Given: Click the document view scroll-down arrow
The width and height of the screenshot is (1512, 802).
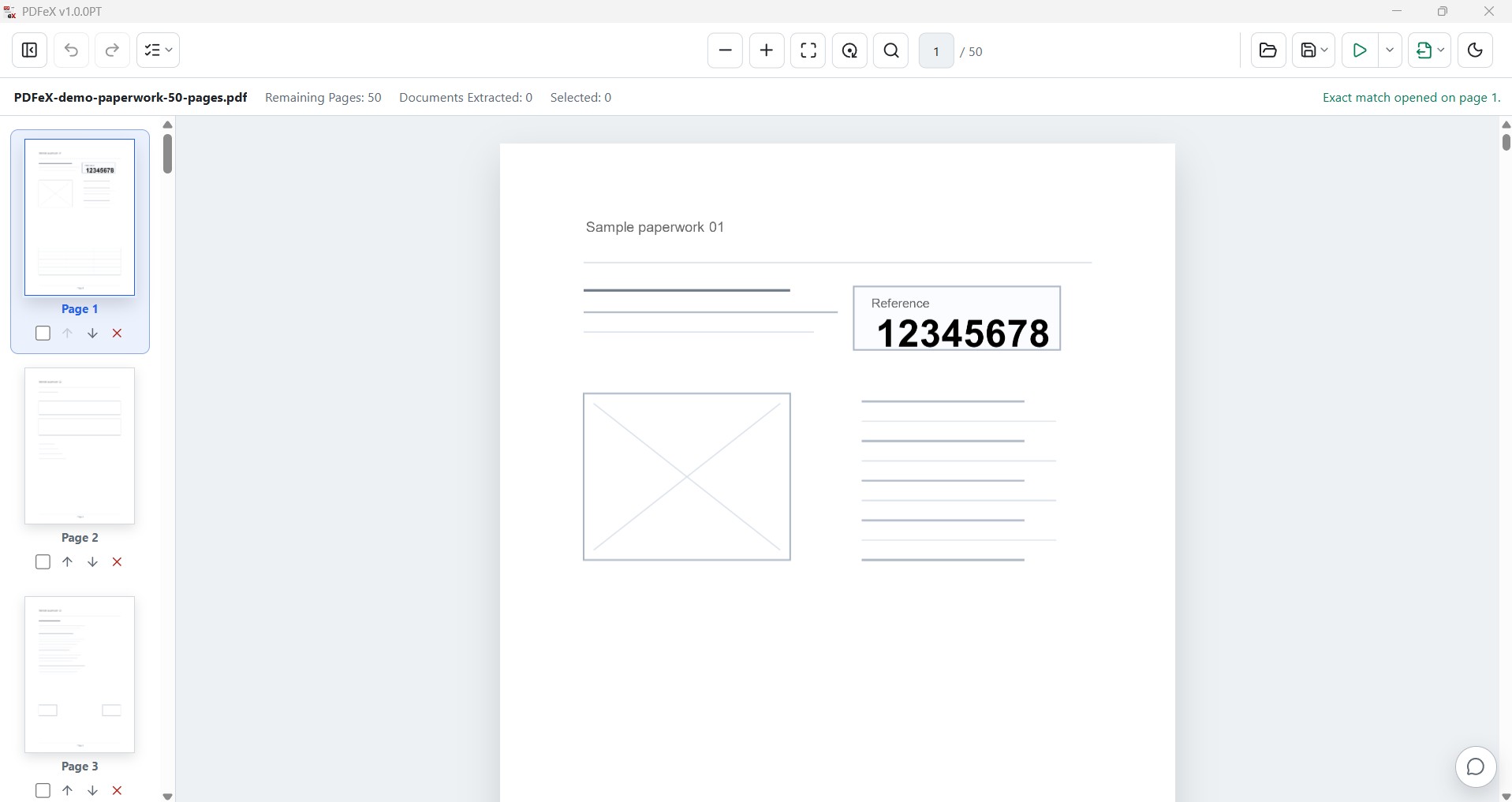Looking at the screenshot, I should pyautogui.click(x=1506, y=796).
